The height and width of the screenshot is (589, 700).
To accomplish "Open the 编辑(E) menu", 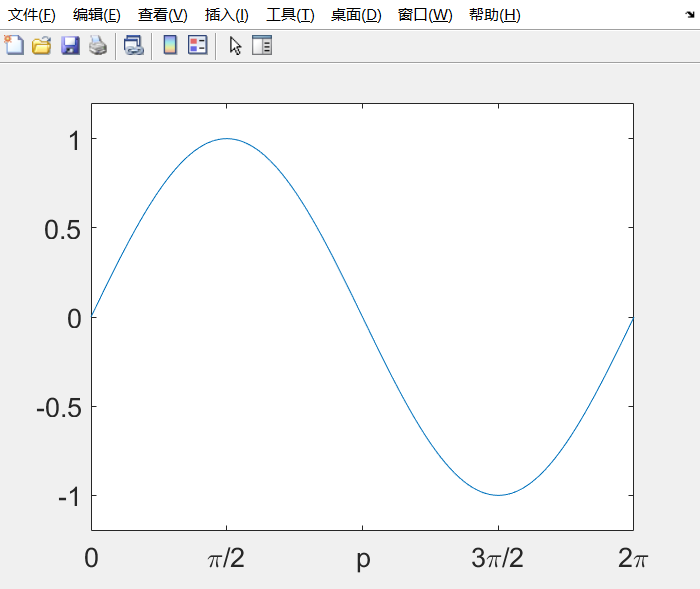I will [x=96, y=15].
